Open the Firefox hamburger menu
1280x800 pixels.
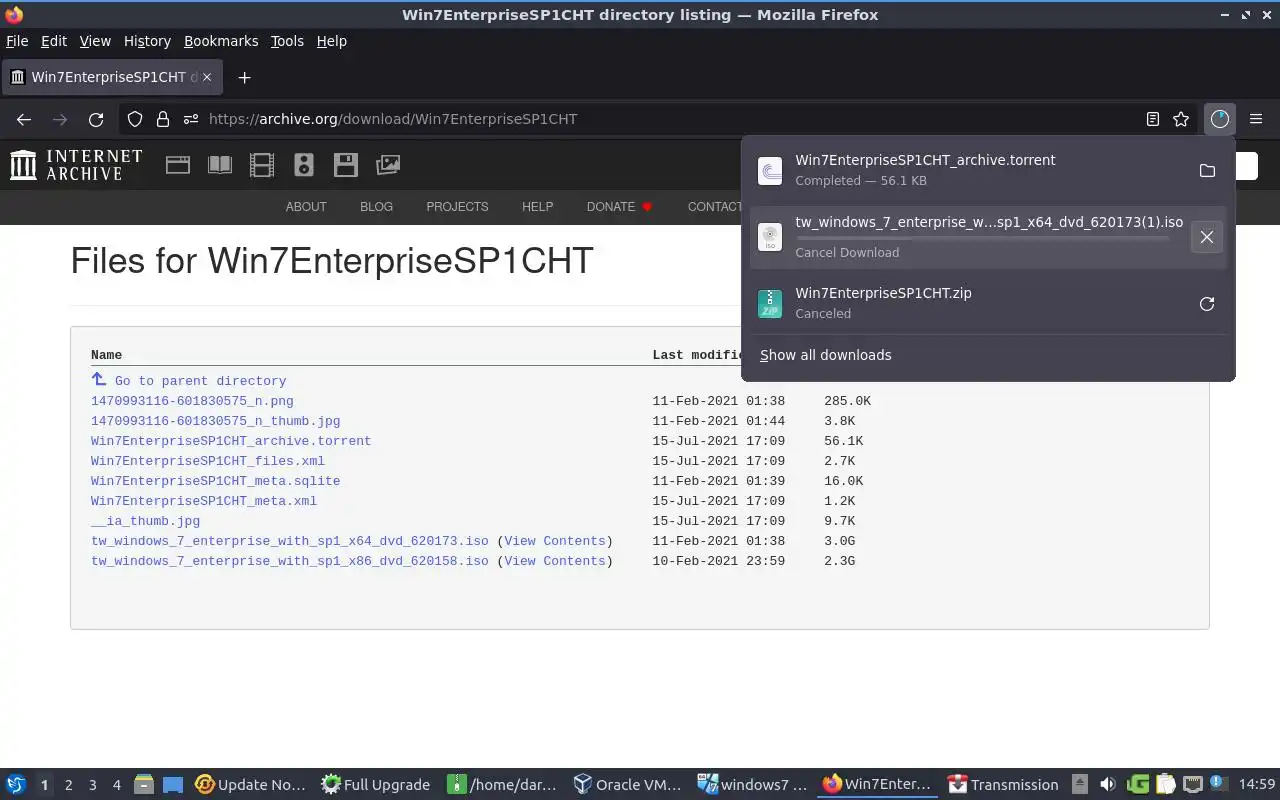coord(1256,119)
